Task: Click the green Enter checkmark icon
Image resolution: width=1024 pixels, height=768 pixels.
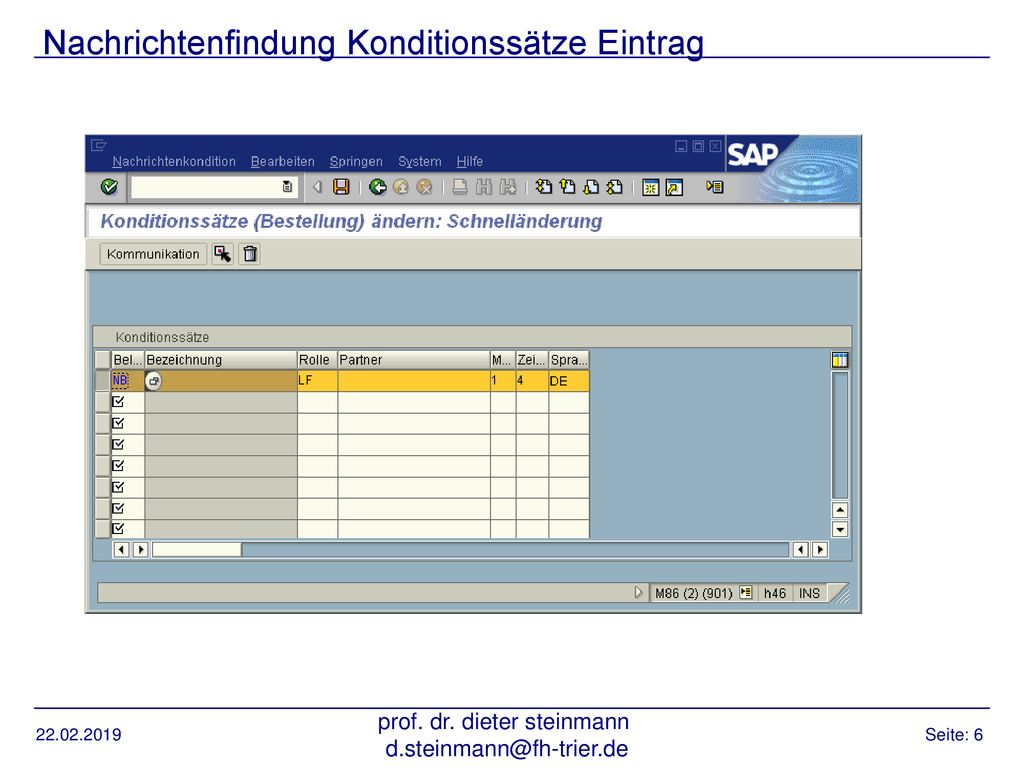Action: 109,187
